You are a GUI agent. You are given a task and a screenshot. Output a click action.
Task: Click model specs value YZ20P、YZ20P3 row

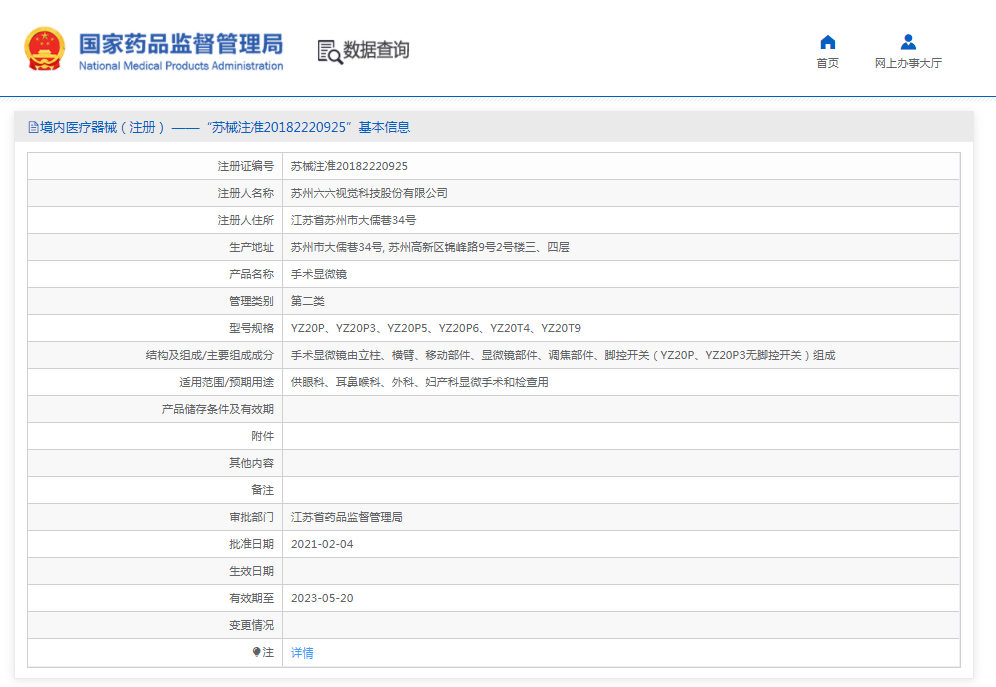click(435, 328)
